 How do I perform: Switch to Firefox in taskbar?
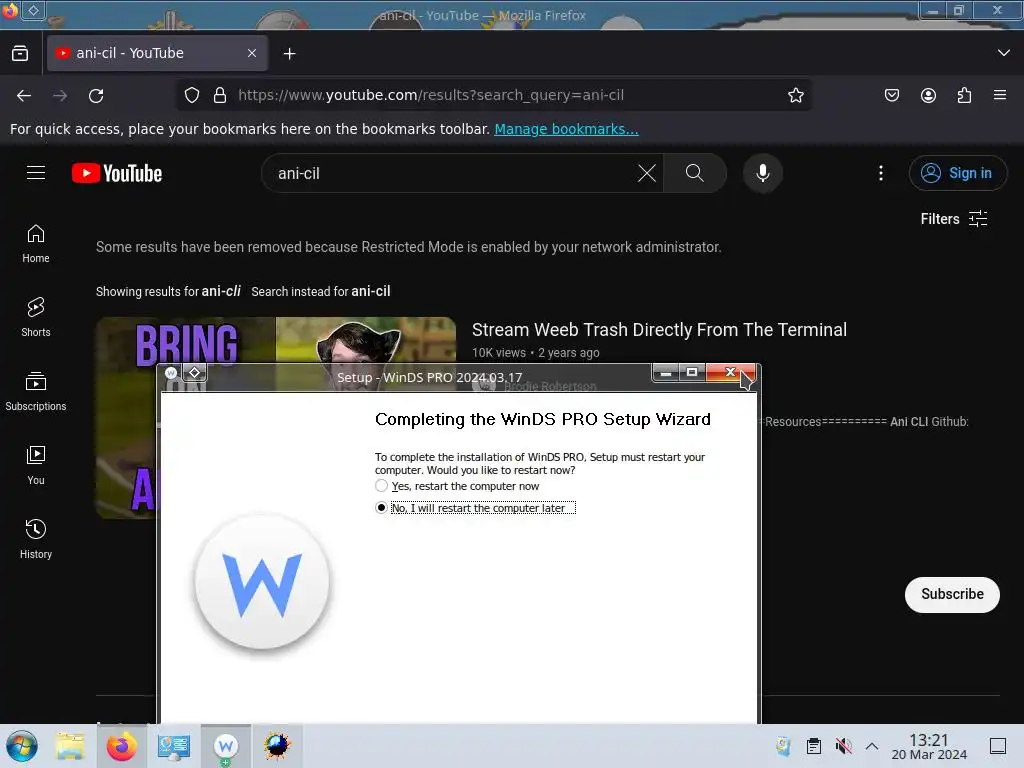(x=121, y=746)
